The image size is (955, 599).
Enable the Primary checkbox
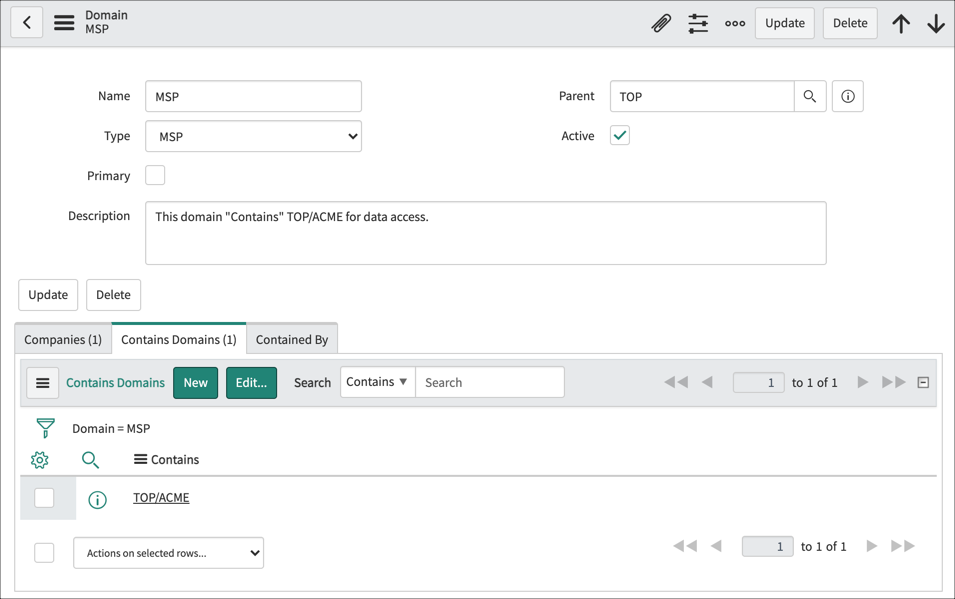coord(155,175)
